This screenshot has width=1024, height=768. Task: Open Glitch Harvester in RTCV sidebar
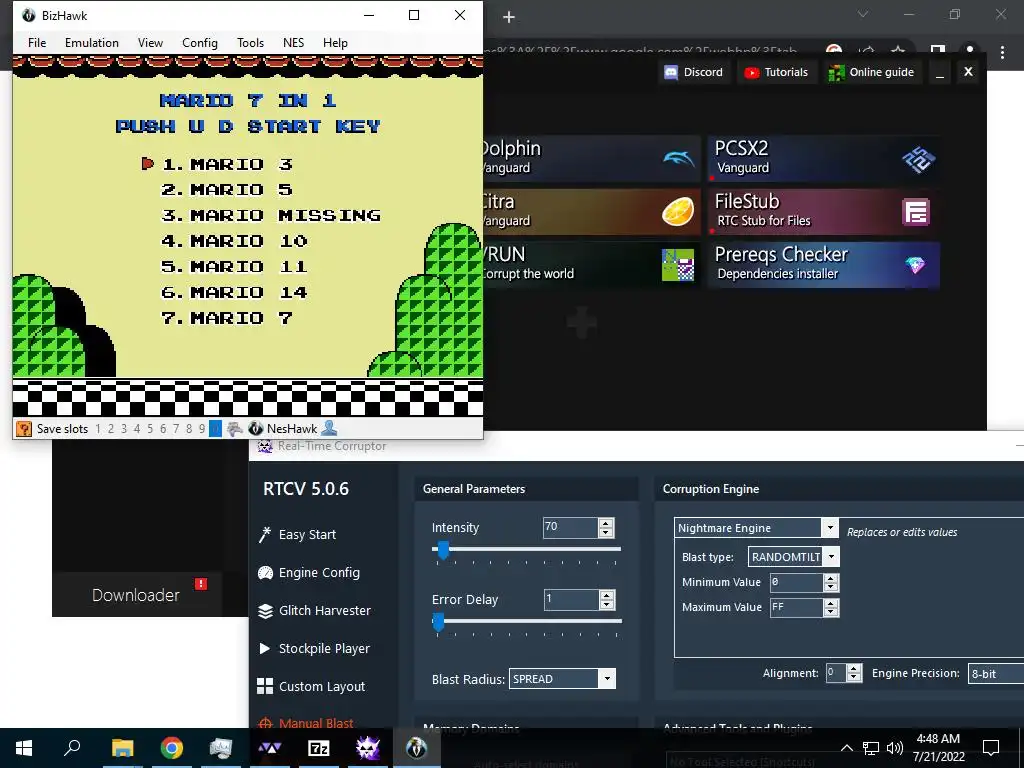314,611
